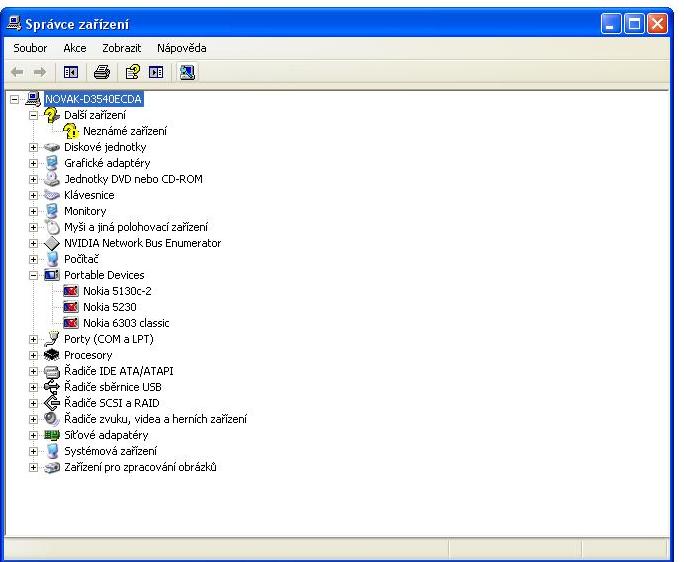Screen dimensions: 684x562
Task: Expand the Diskové jednotky branch
Action: [33, 147]
